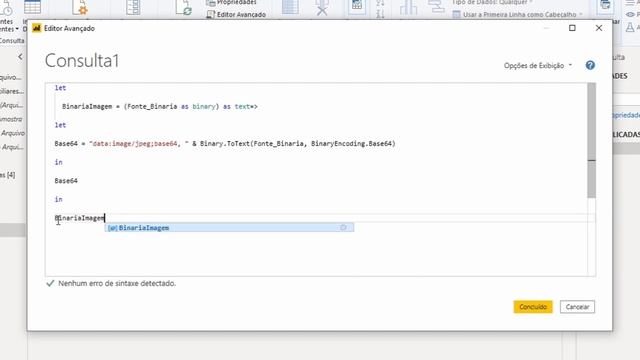
Task: Collapse the queries pane chevron
Action: pos(20,57)
